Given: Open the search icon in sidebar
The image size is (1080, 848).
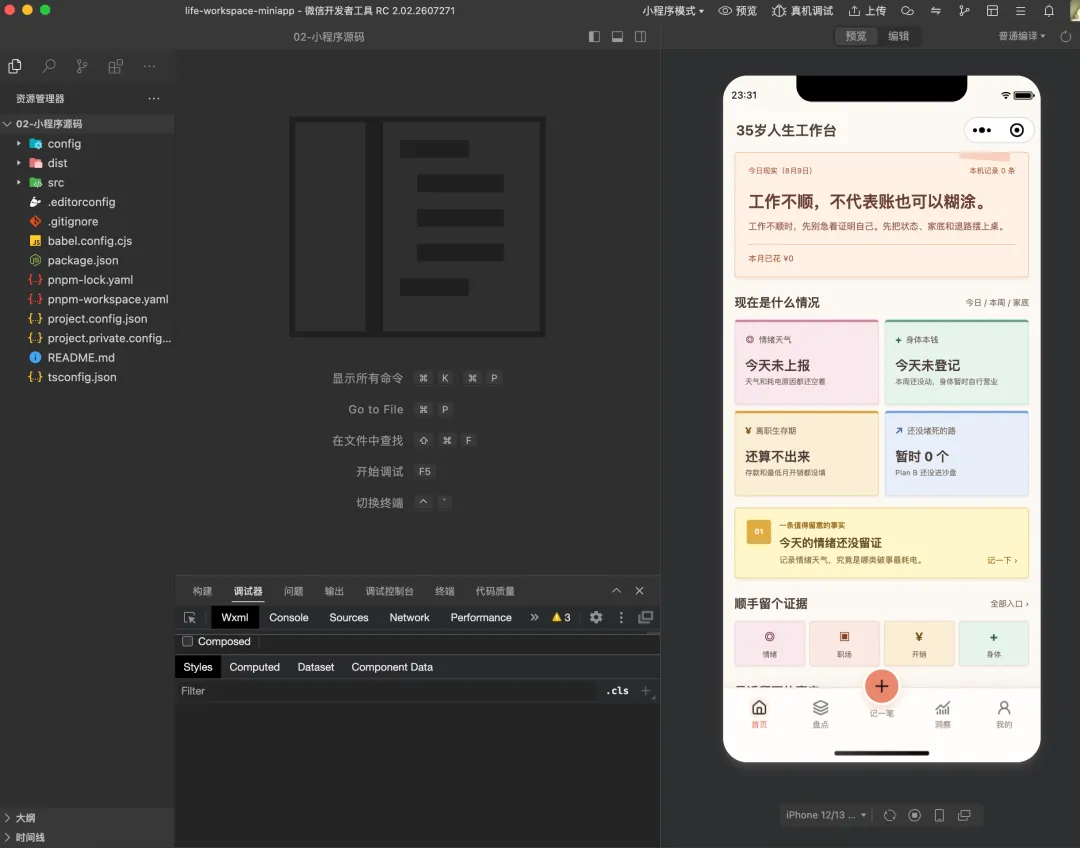Looking at the screenshot, I should pos(48,66).
